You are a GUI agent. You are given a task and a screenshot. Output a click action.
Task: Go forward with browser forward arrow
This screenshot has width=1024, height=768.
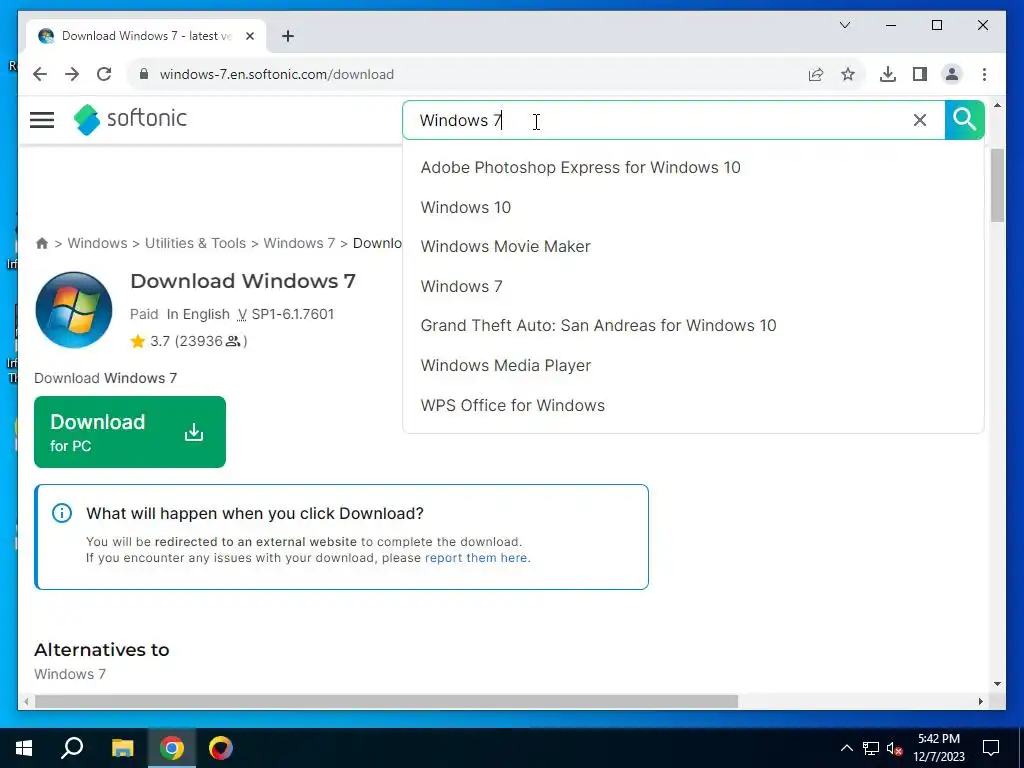pyautogui.click(x=72, y=74)
